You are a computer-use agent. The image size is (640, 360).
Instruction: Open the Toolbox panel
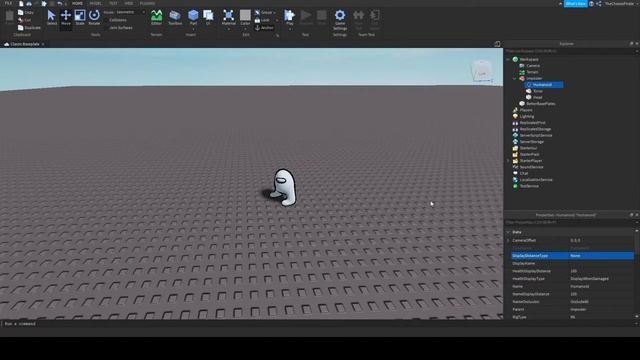[175, 18]
